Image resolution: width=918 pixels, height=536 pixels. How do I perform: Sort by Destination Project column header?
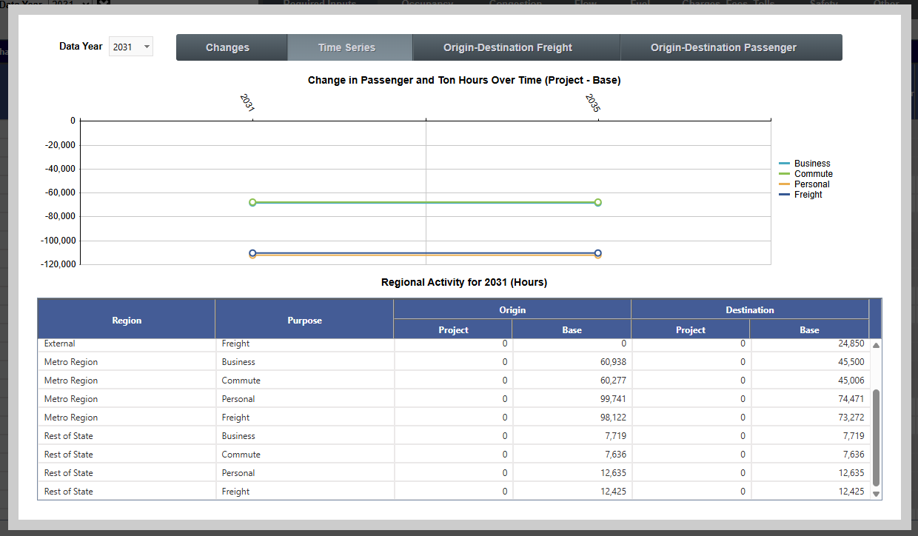tap(690, 329)
